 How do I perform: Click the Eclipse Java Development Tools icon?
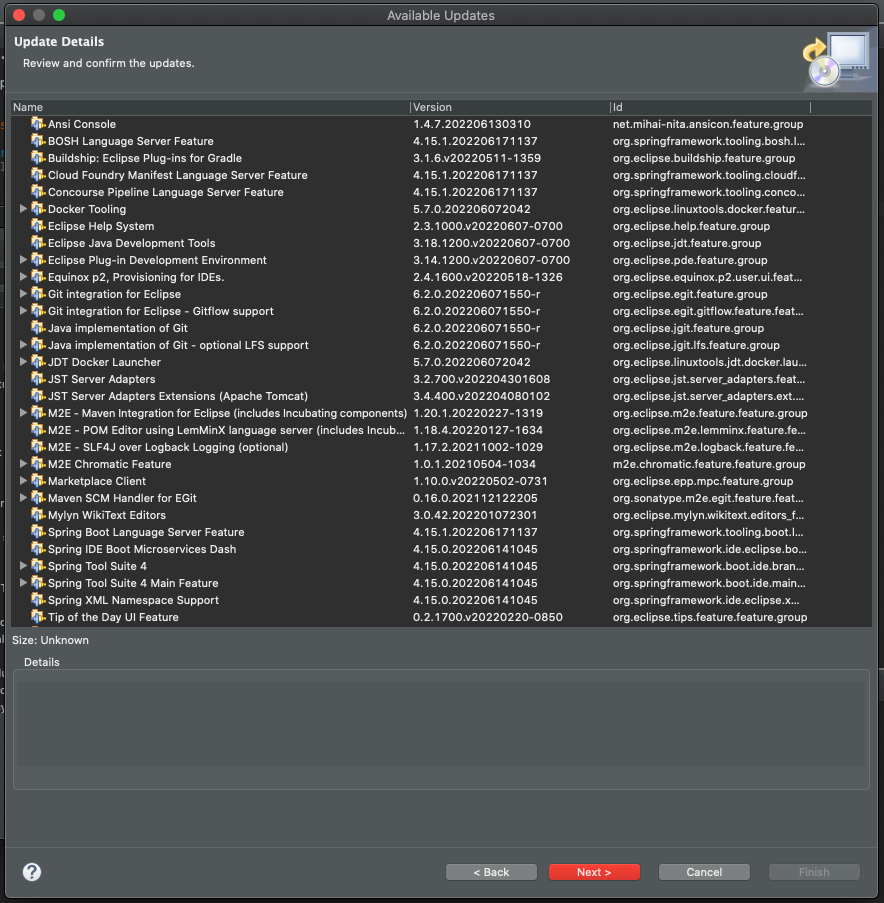tap(38, 243)
